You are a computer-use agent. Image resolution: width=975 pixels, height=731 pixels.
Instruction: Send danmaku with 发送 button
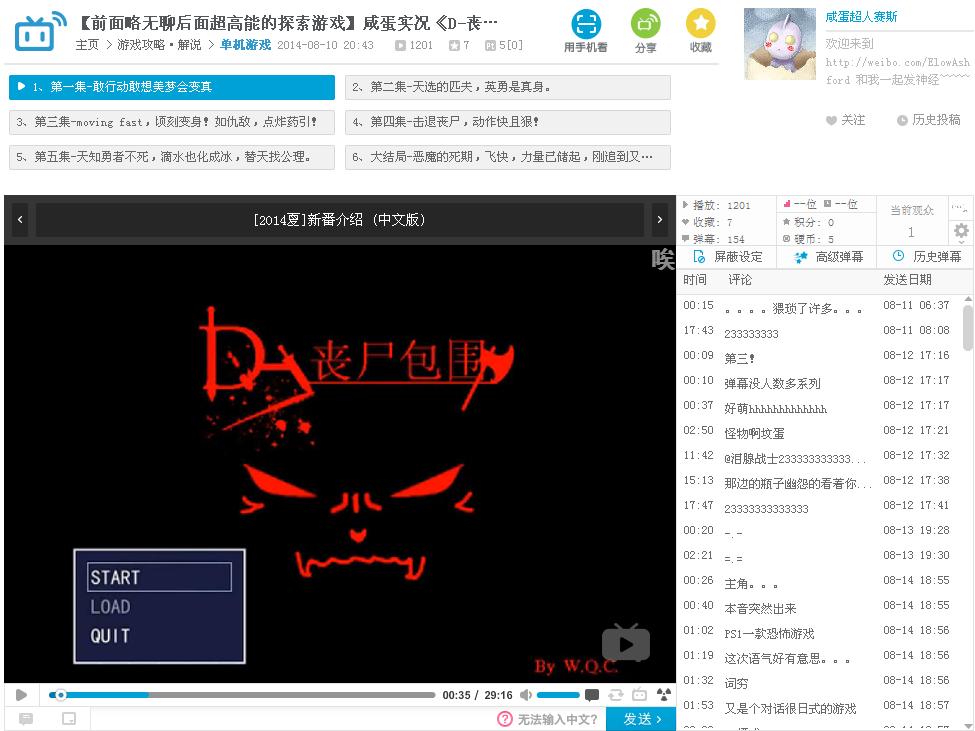tap(641, 719)
